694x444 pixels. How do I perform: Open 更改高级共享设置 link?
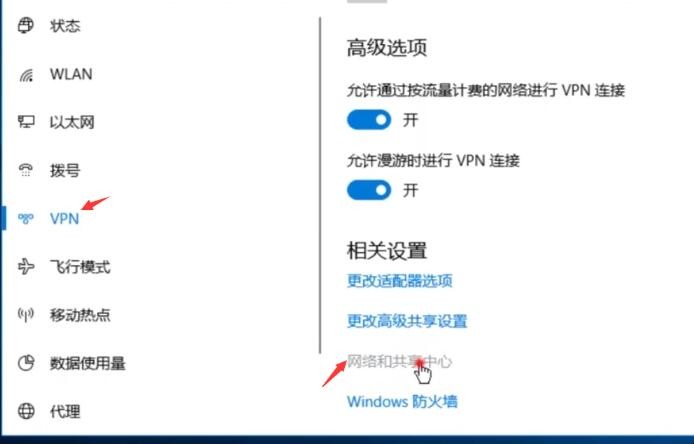tap(407, 321)
